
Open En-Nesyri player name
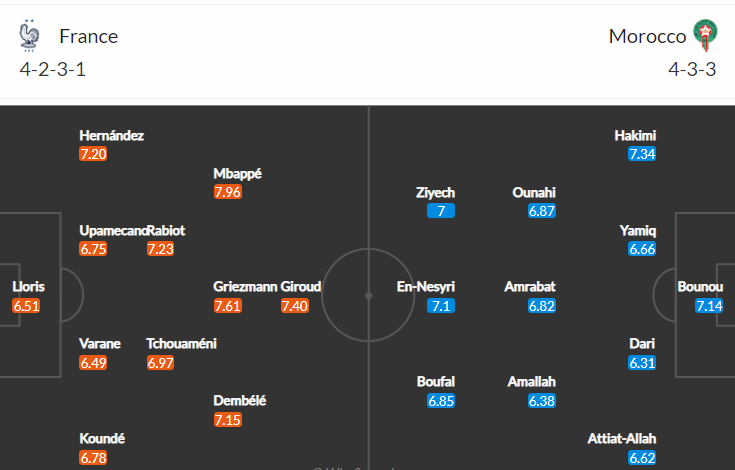point(426,287)
